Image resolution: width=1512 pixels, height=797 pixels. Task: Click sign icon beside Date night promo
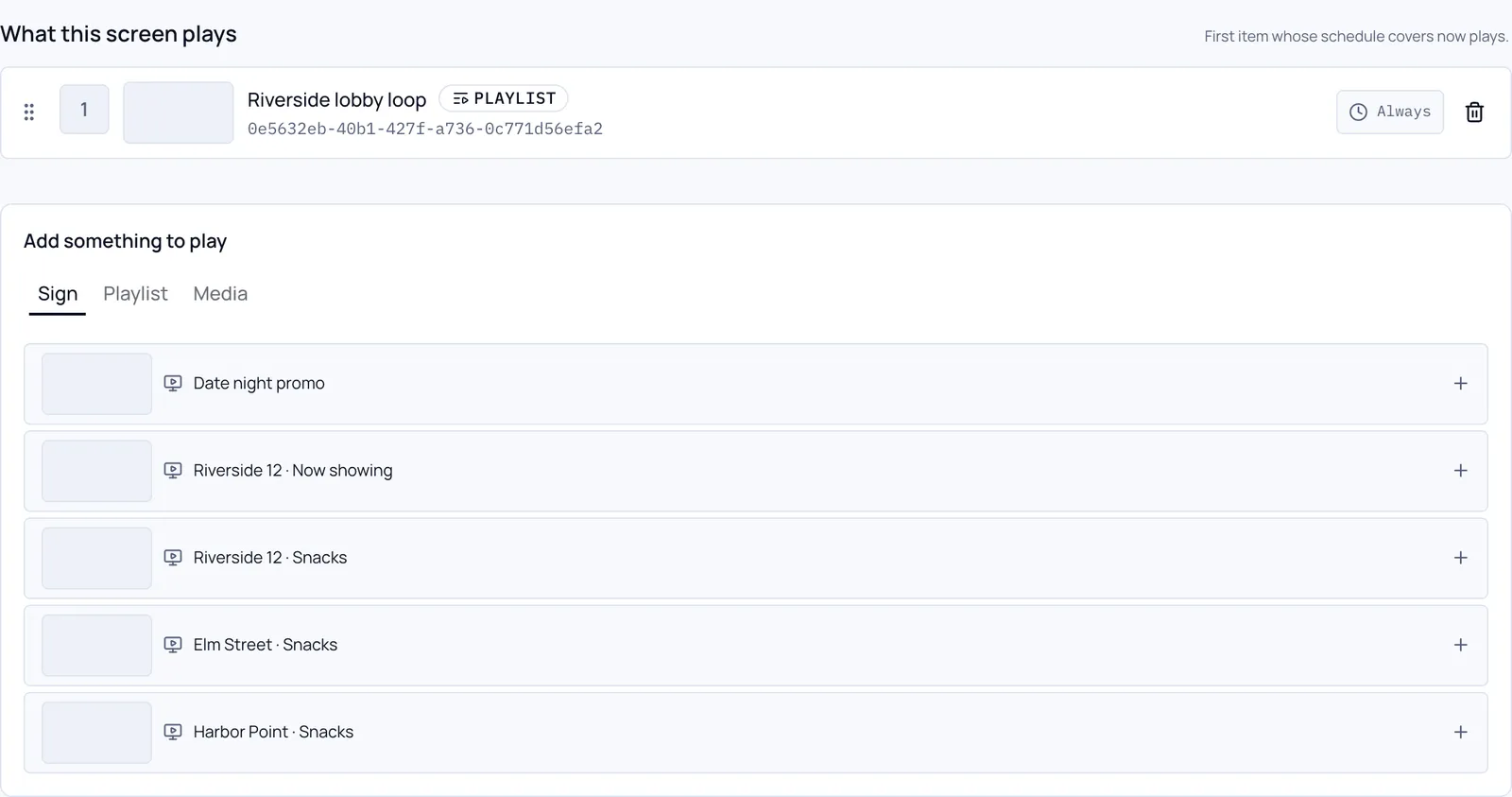pyautogui.click(x=173, y=384)
